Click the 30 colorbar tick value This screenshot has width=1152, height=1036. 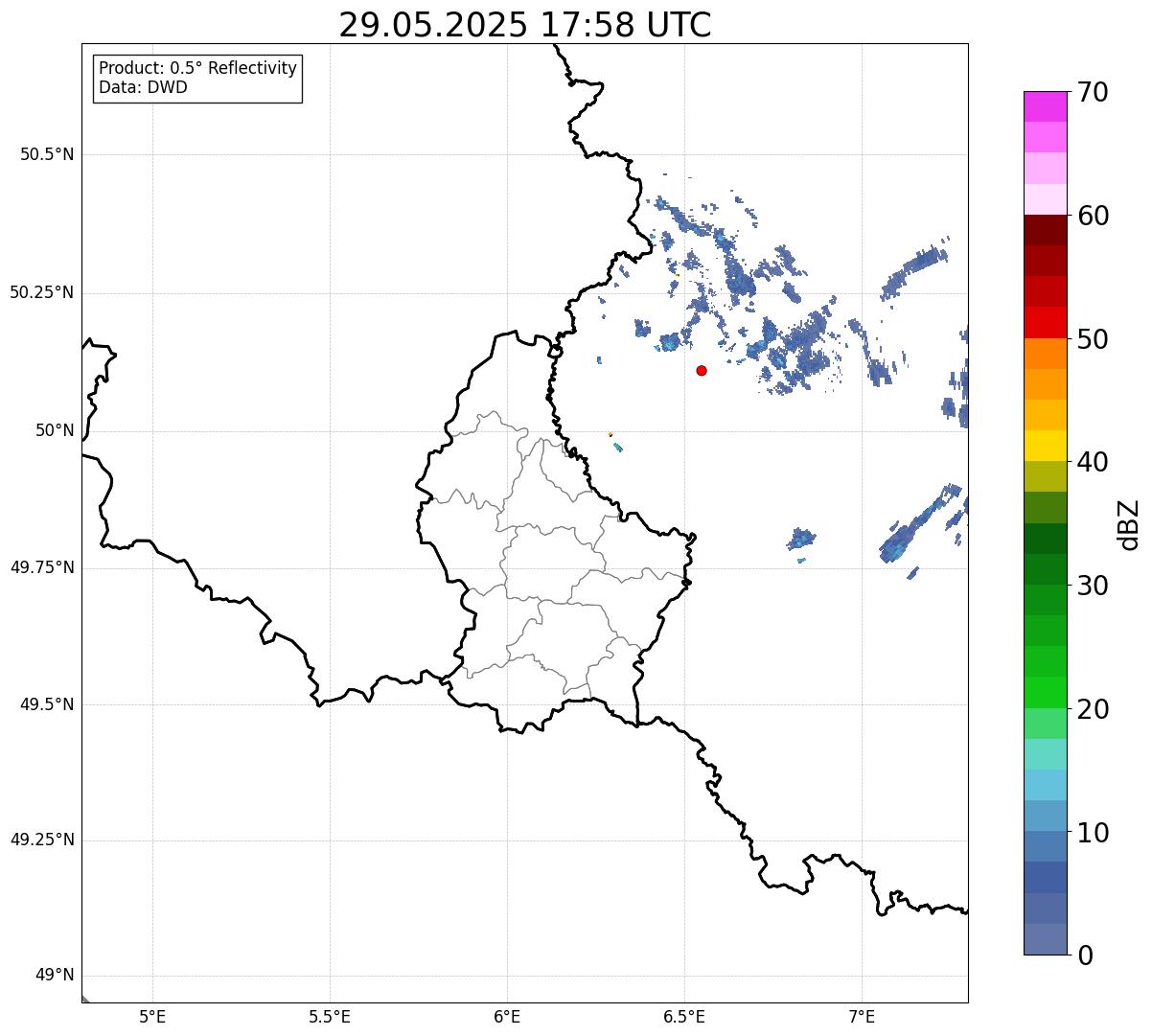[1093, 586]
